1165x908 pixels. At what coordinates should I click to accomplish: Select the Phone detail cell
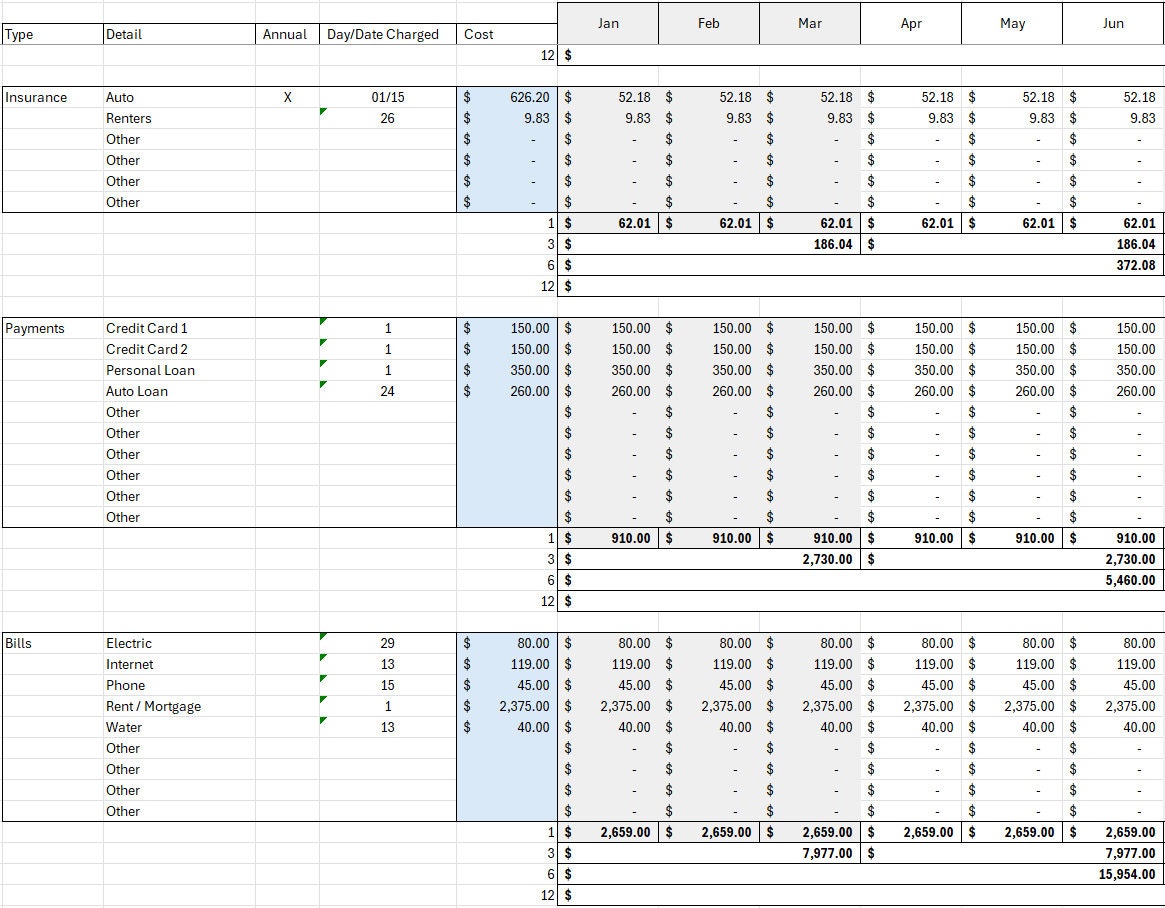pyautogui.click(x=179, y=685)
